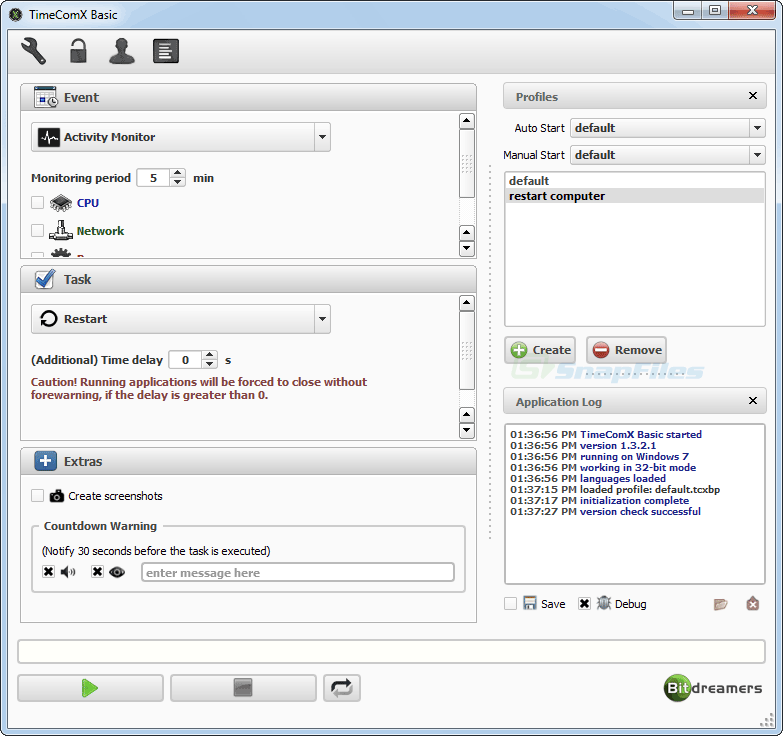Close the Profiles panel
The image size is (783, 736).
(753, 95)
